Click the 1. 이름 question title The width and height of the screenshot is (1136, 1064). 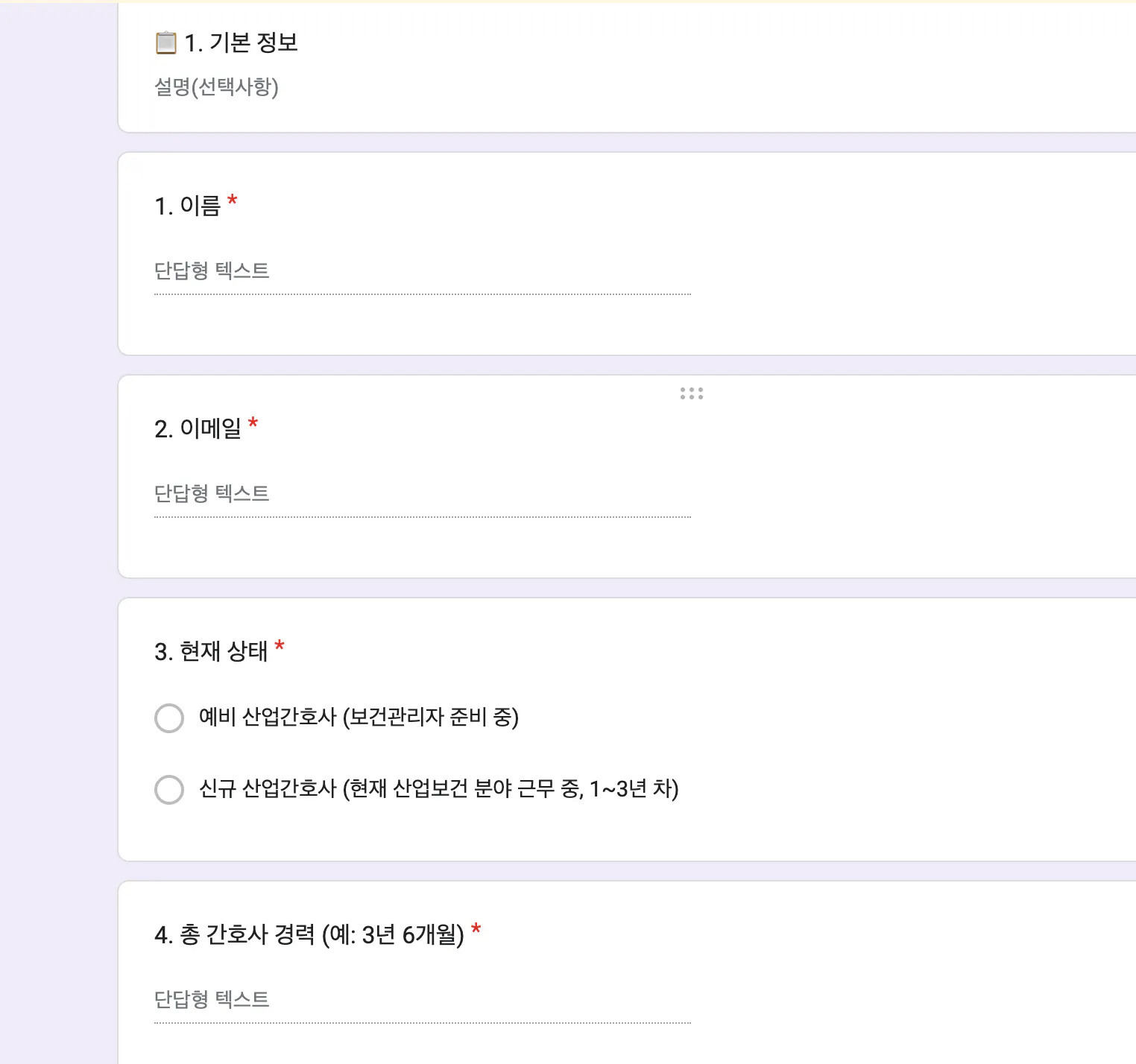pyautogui.click(x=188, y=206)
